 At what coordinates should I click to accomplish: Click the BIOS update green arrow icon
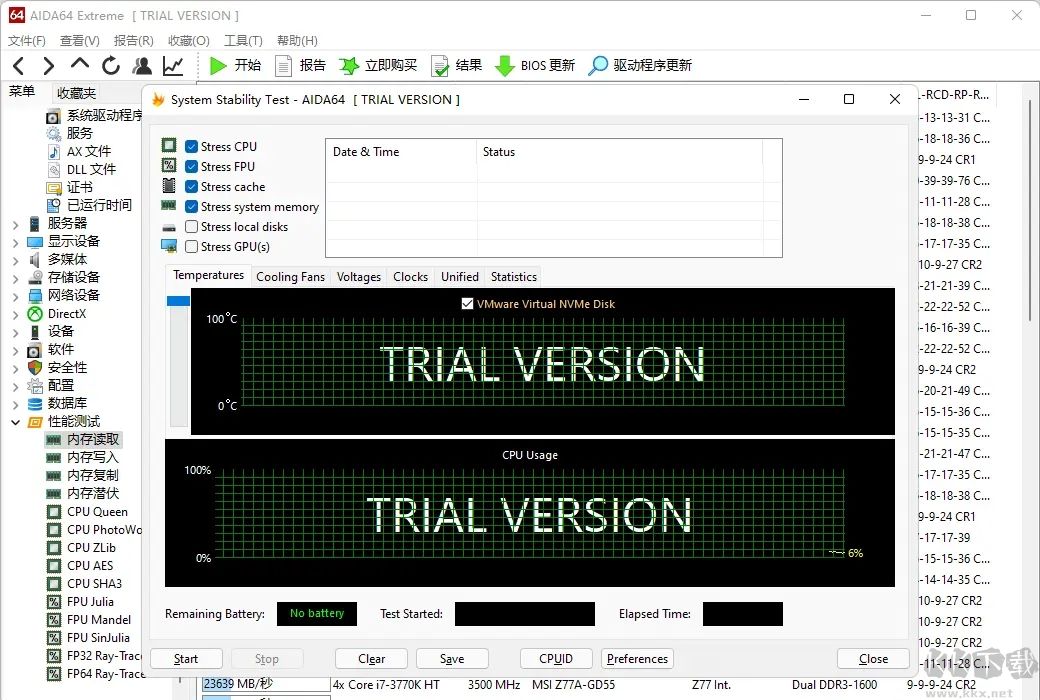[505, 66]
